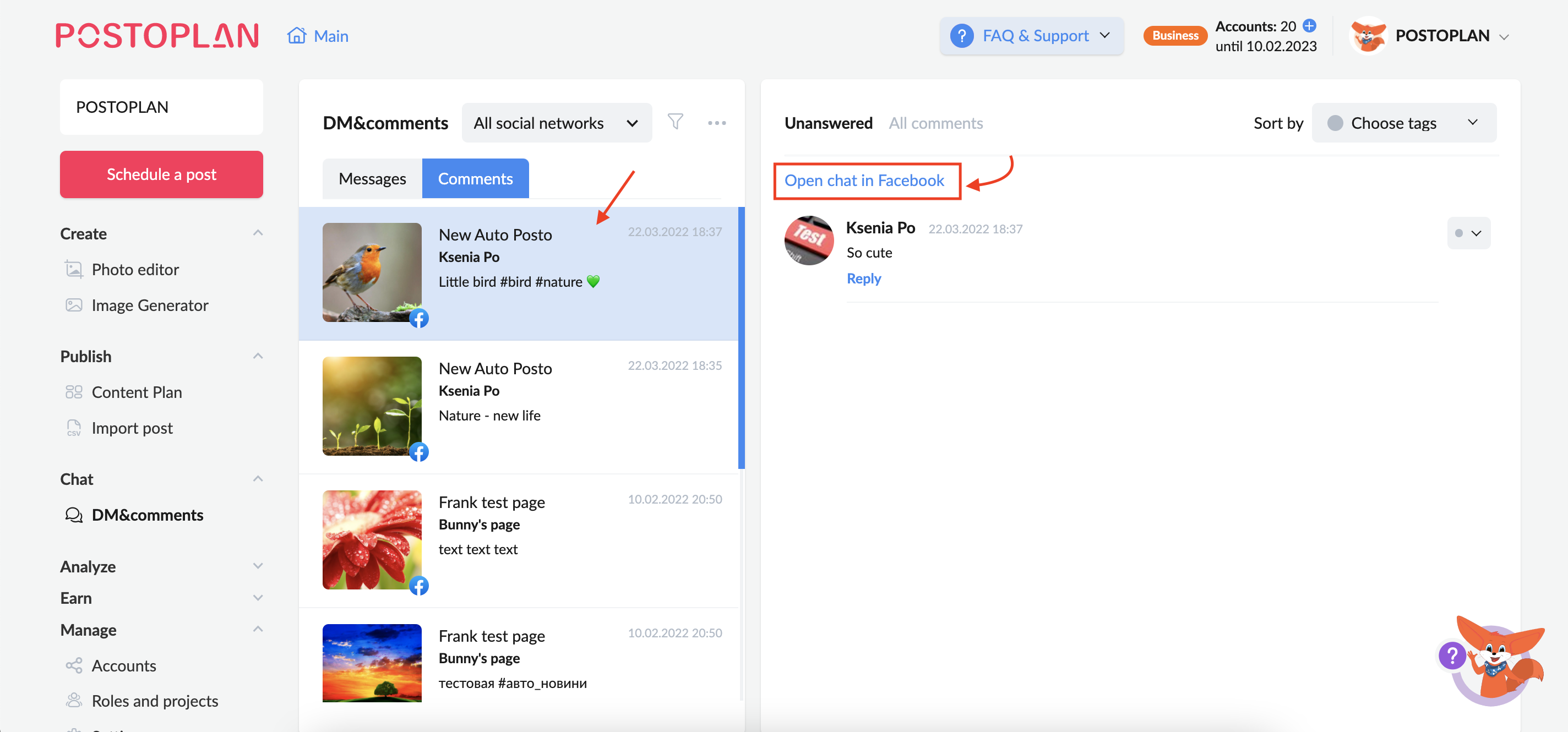
Task: Click the Roles and projects people icon
Action: coord(74,701)
